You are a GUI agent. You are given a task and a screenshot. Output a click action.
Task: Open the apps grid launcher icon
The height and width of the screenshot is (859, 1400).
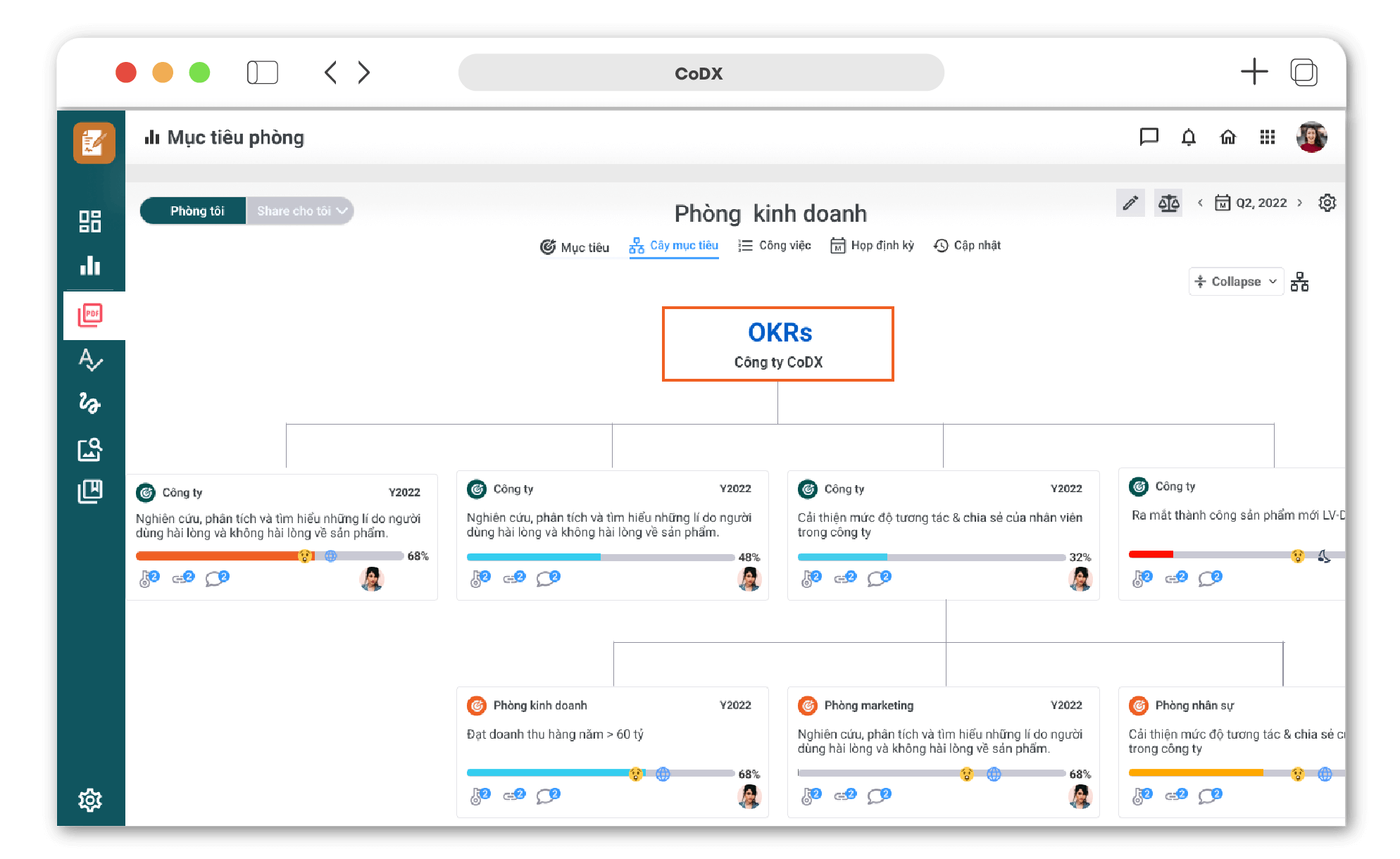tap(1268, 137)
